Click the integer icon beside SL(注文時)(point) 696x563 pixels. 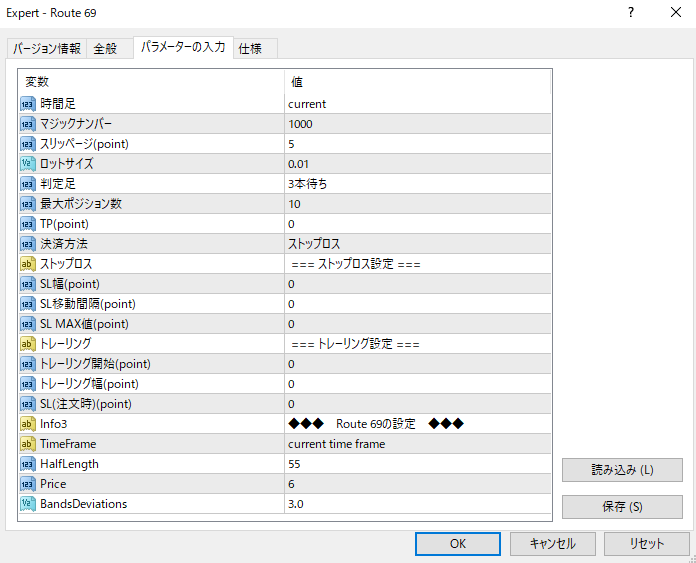click(28, 404)
